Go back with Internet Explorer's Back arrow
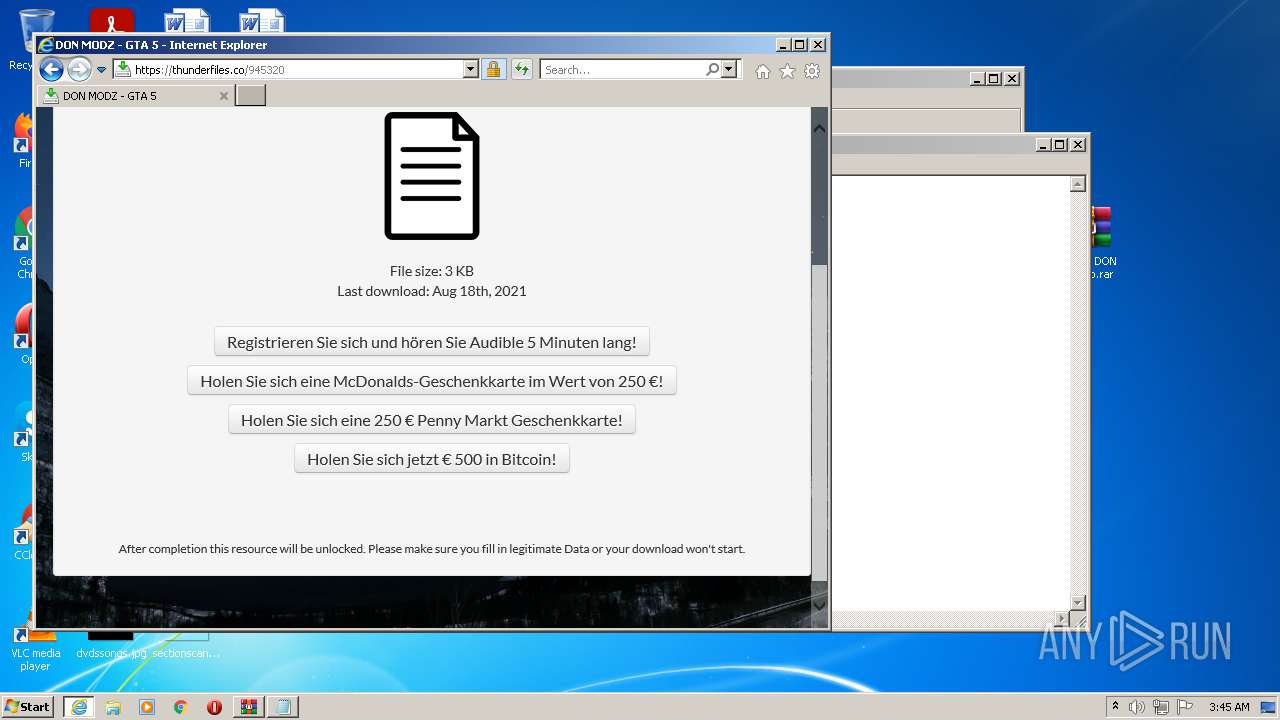 pos(51,69)
